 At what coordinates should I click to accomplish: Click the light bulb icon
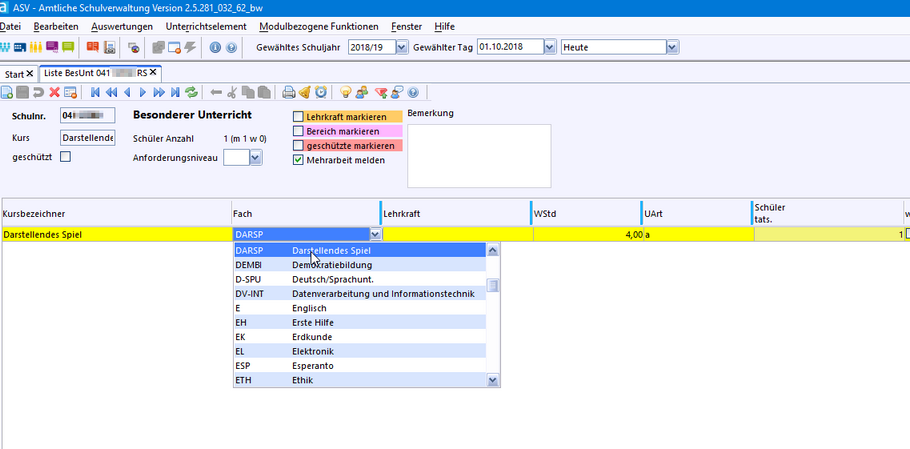[x=346, y=92]
